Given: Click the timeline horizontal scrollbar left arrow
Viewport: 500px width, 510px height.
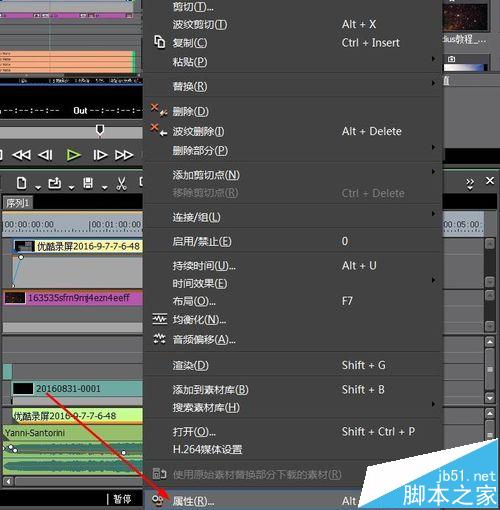Looking at the screenshot, I should (8, 481).
